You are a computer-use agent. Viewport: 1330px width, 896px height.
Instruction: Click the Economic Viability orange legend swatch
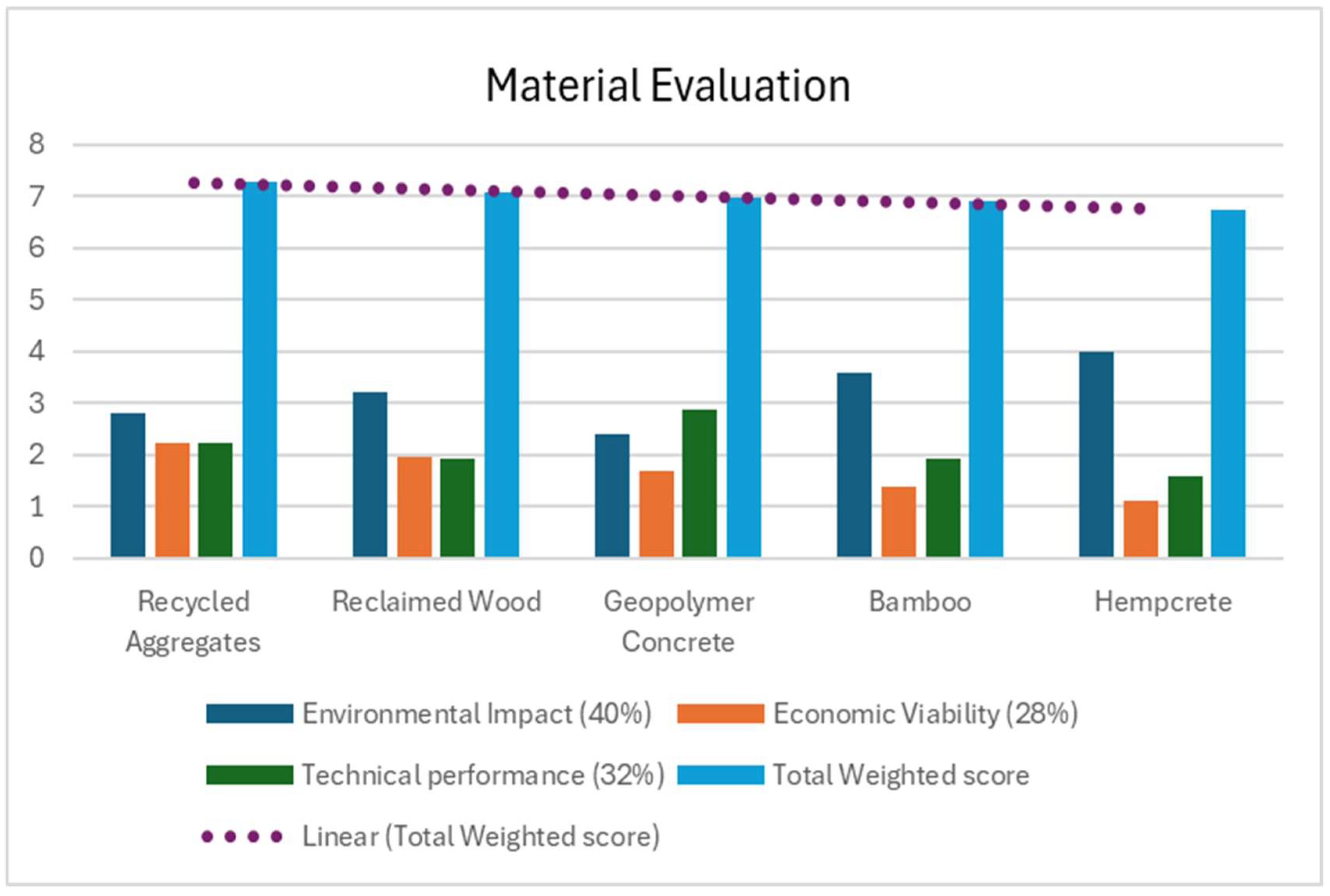tap(720, 714)
